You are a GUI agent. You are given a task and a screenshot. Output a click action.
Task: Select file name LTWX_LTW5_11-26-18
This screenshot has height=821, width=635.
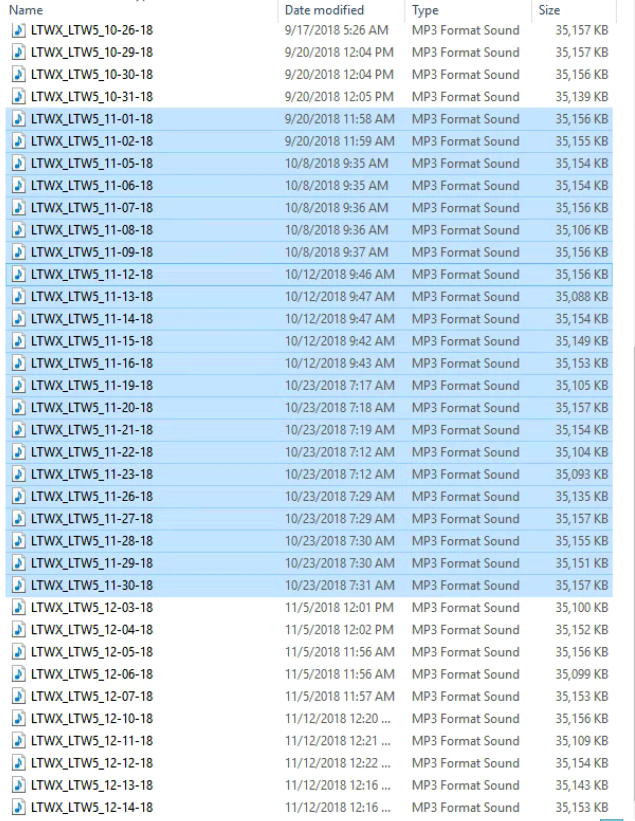tap(92, 497)
